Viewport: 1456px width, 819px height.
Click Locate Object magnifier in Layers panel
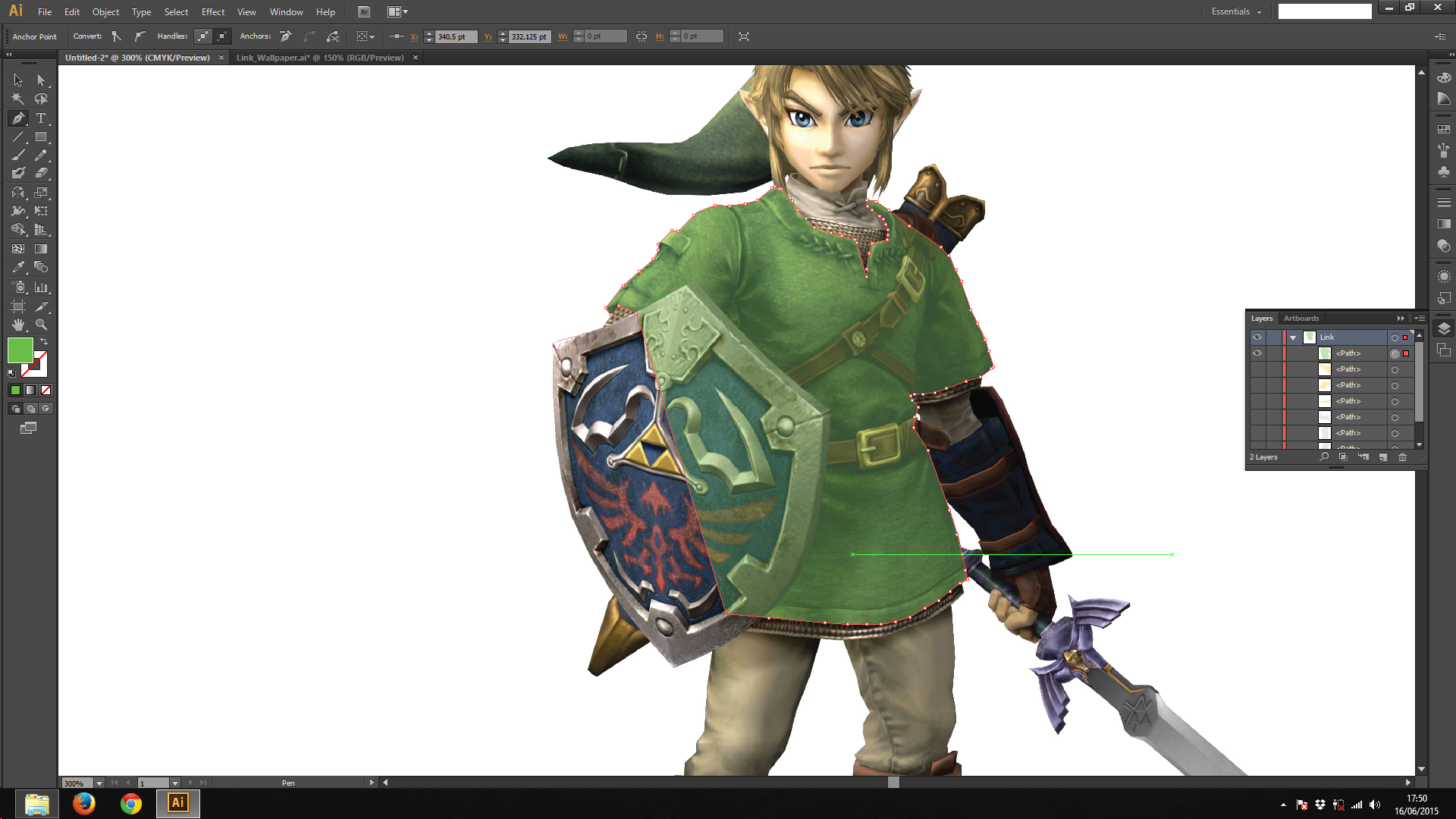(x=1324, y=457)
